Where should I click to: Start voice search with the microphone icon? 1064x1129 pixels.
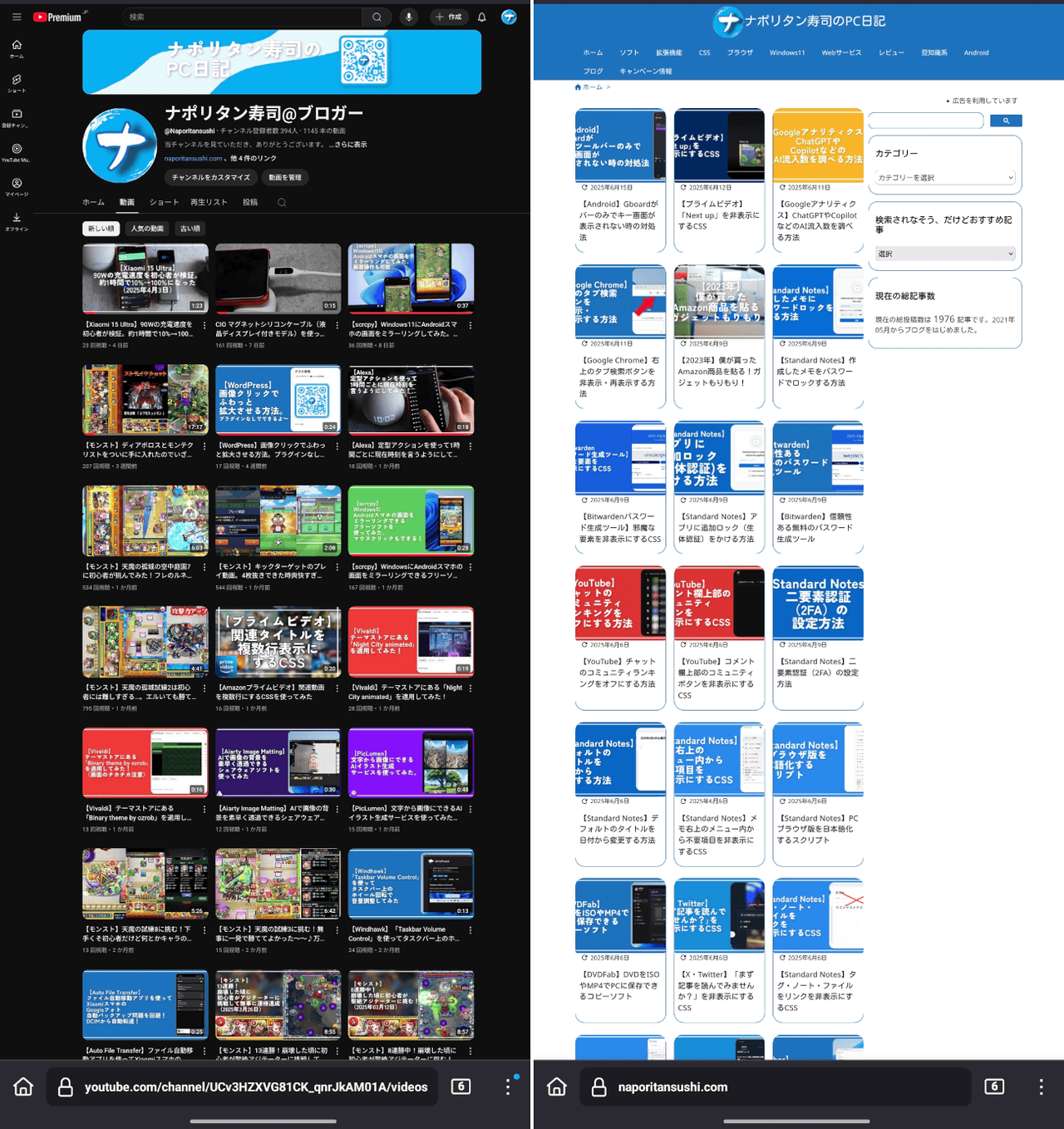409,17
